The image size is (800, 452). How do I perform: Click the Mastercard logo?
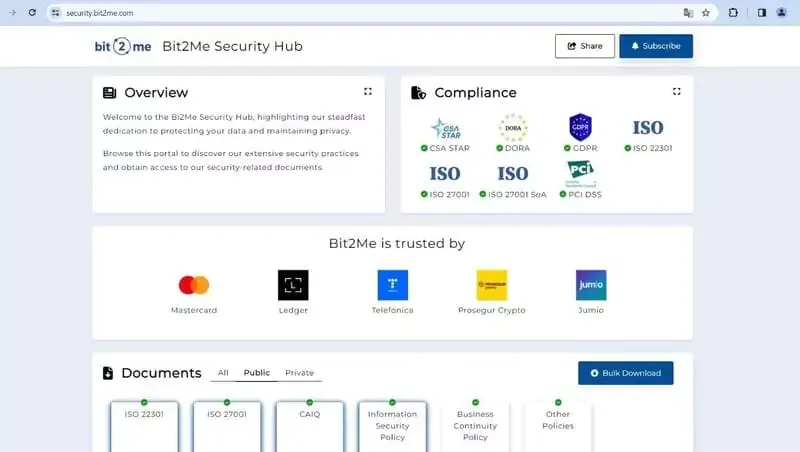[194, 285]
